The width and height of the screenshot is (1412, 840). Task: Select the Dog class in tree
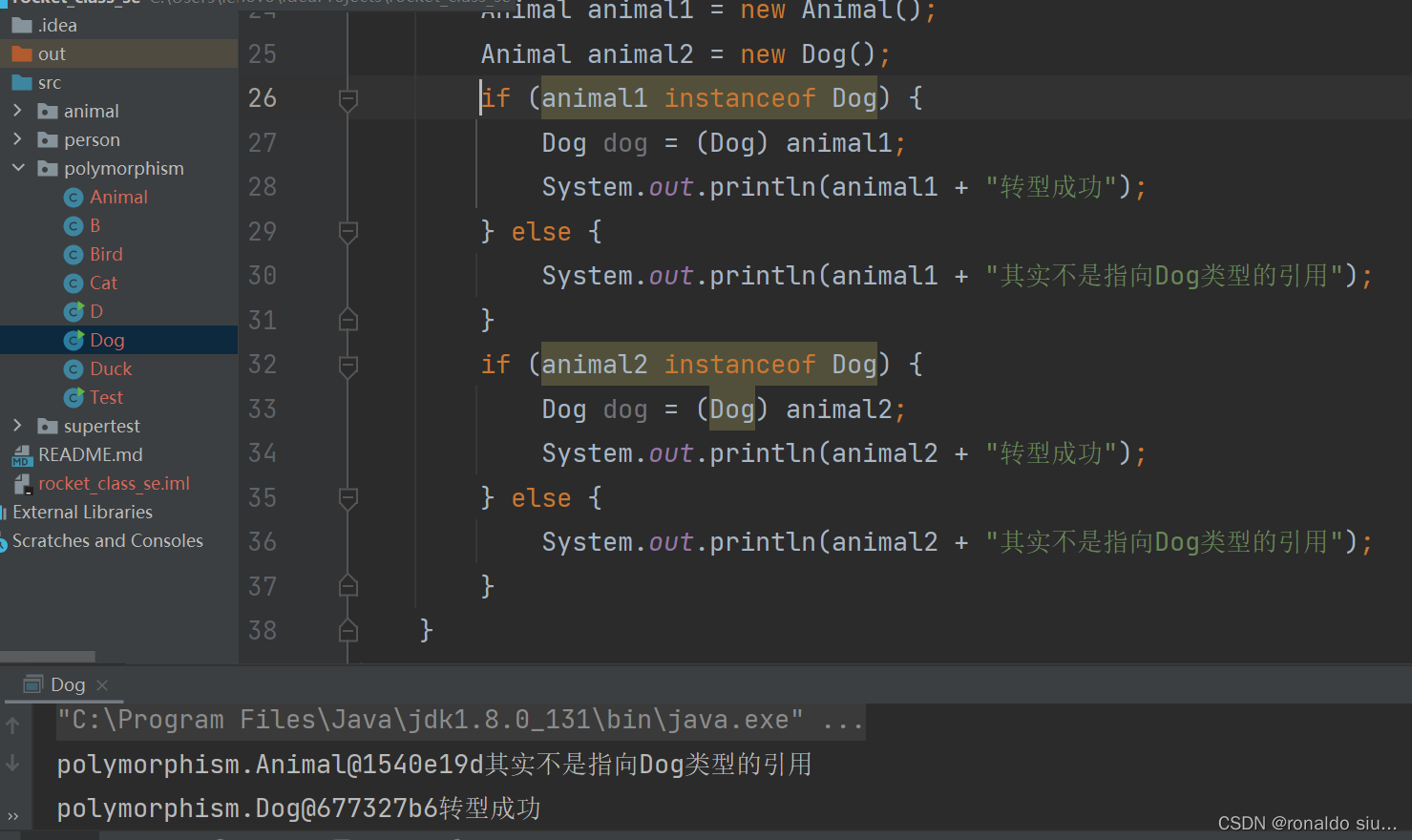pyautogui.click(x=107, y=340)
